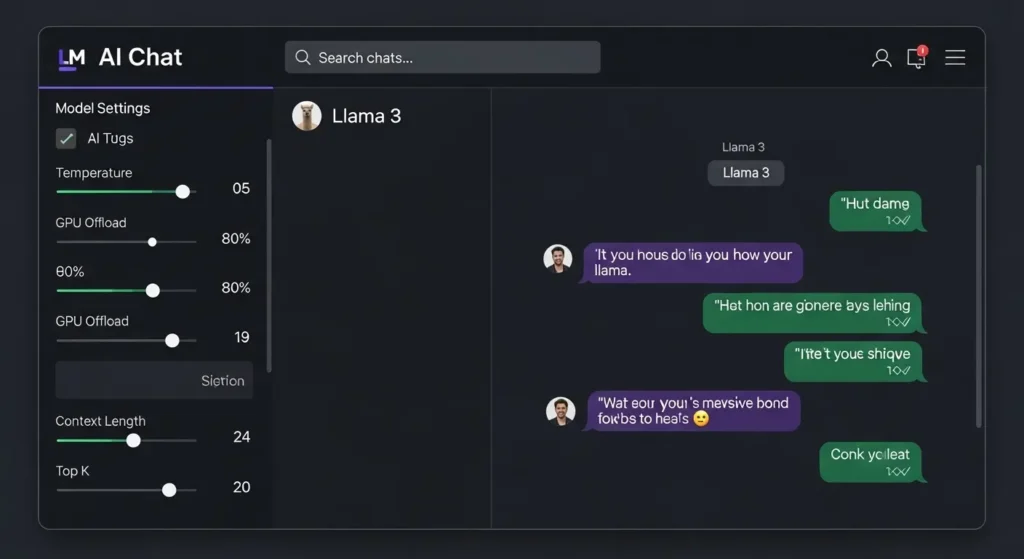Click the LM logo icon
Image resolution: width=1024 pixels, height=559 pixels.
71,59
